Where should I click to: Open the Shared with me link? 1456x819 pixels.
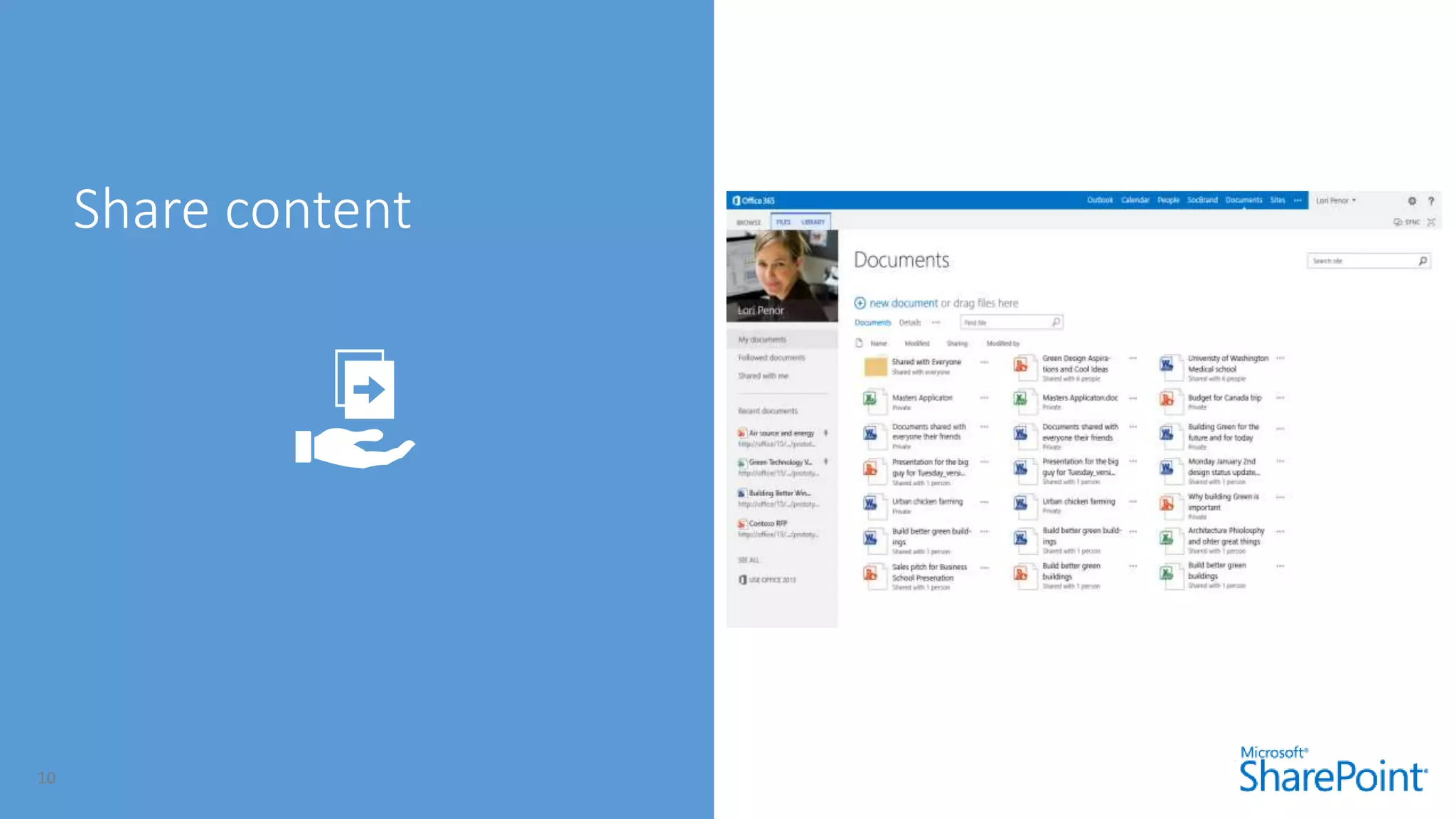click(x=763, y=376)
